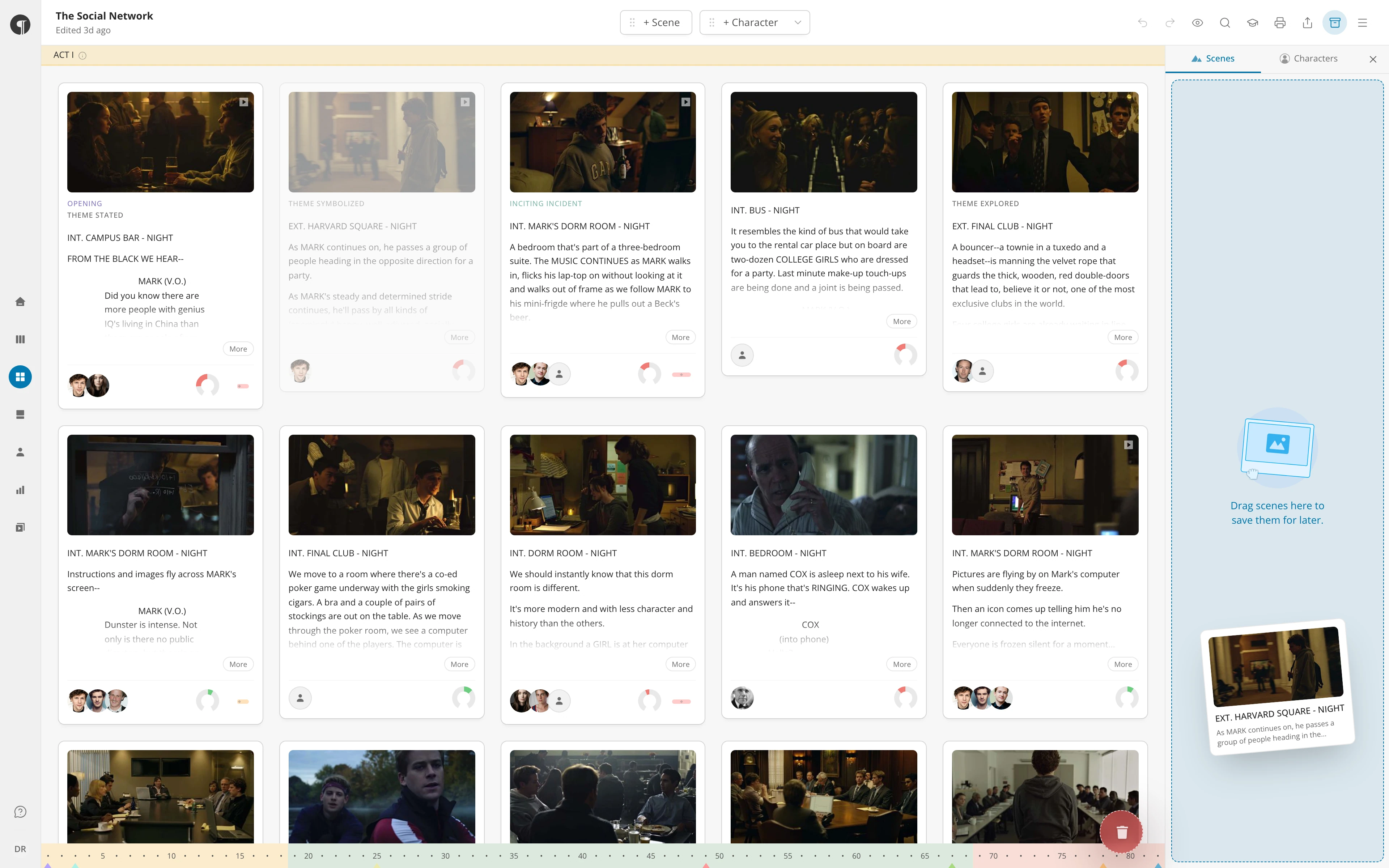Open the stacked rows sidebar icon
1389x868 pixels.
pos(20,414)
